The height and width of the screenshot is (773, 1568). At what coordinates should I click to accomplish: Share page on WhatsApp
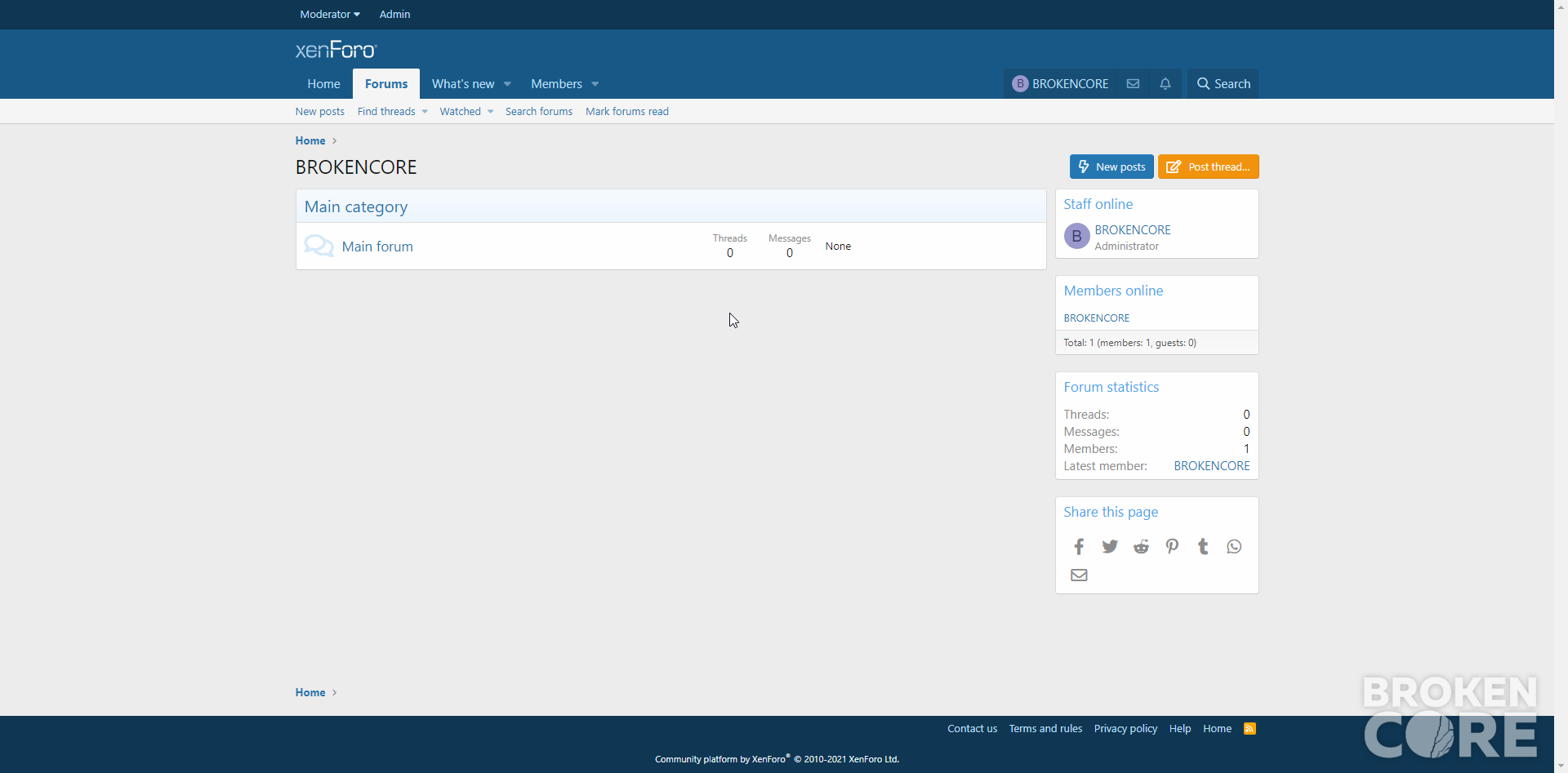click(1234, 546)
